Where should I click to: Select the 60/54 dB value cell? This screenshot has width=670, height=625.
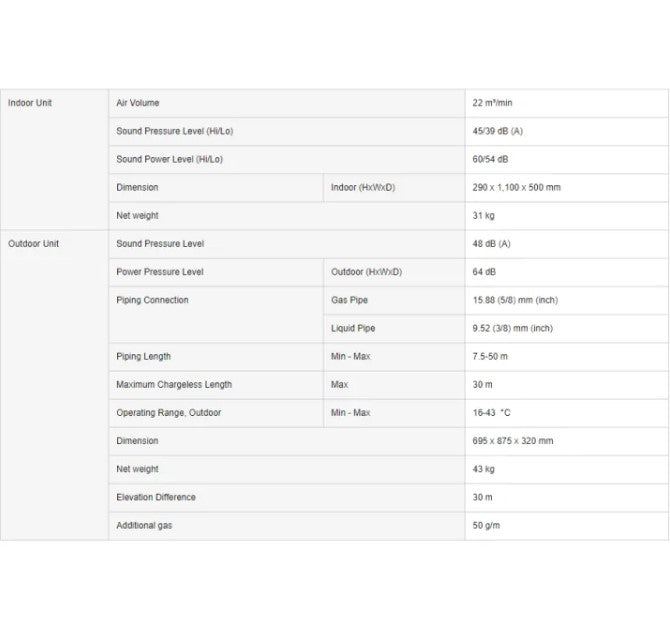pos(567,159)
